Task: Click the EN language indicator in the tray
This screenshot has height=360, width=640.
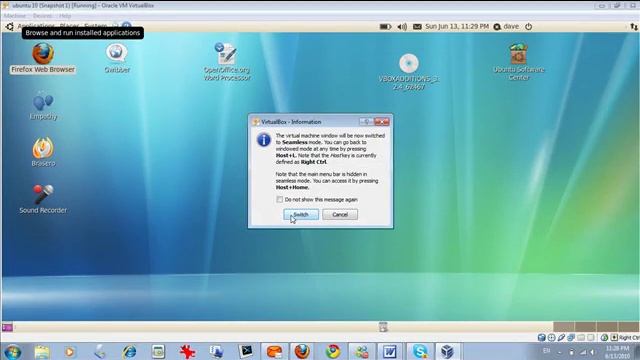Action: click(x=547, y=351)
